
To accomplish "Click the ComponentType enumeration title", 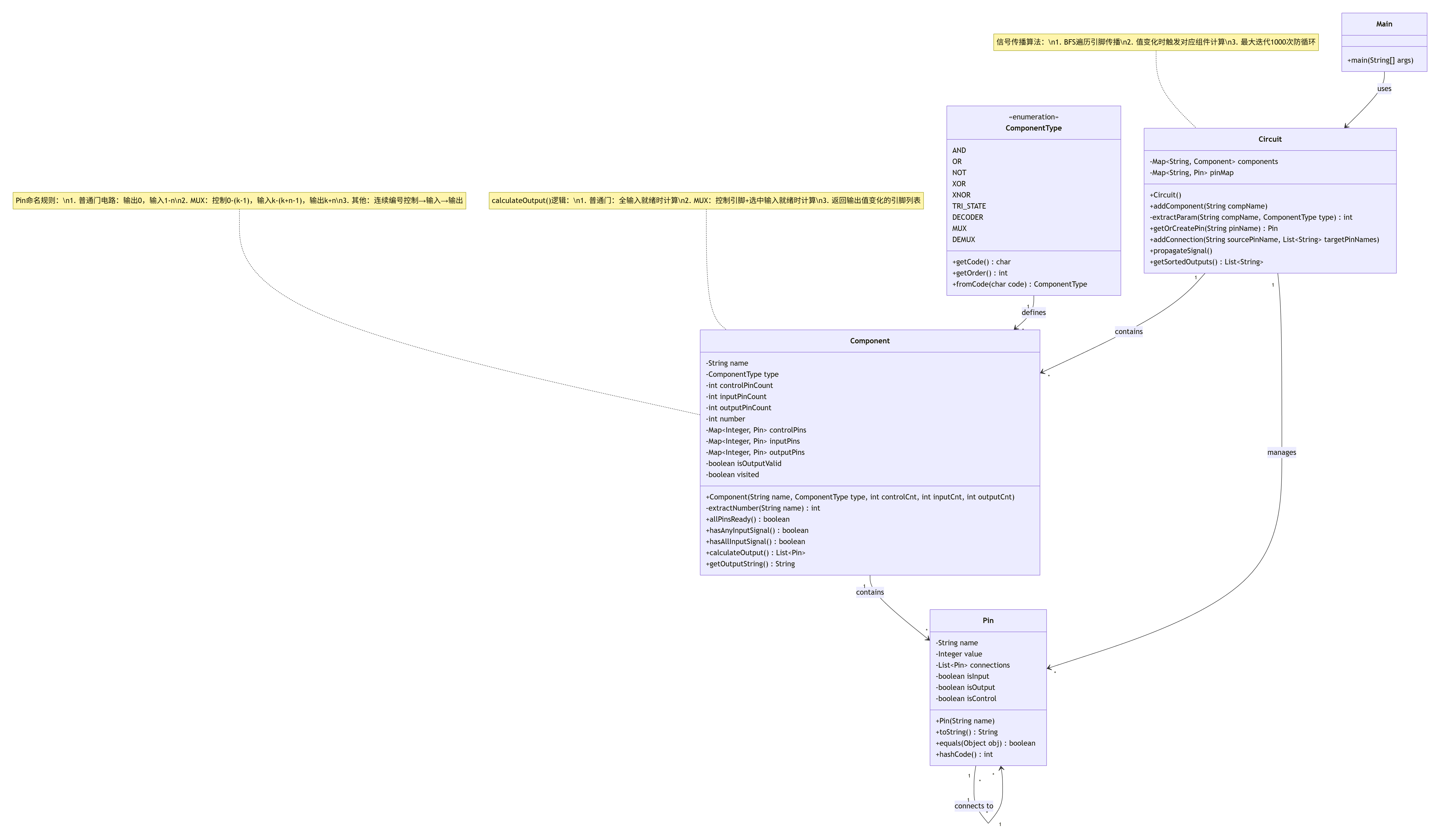I will [1033, 128].
